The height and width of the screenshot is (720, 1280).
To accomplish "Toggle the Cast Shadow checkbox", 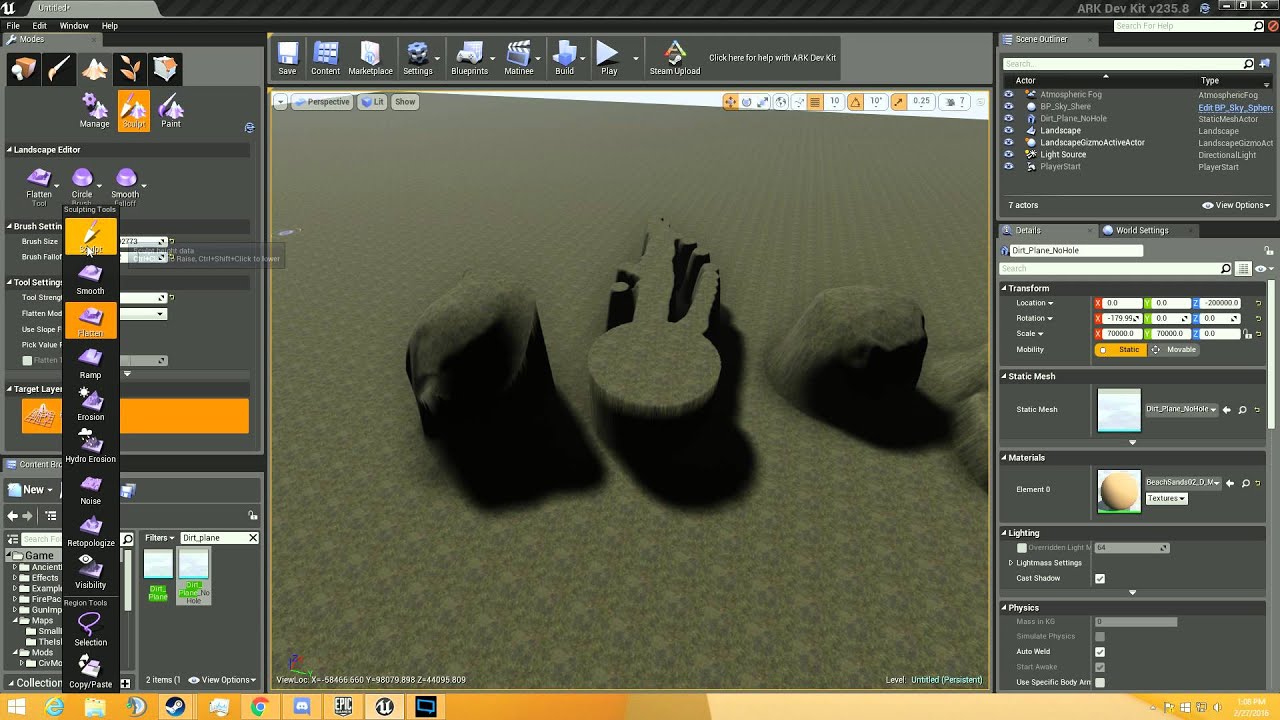I will tap(1100, 579).
